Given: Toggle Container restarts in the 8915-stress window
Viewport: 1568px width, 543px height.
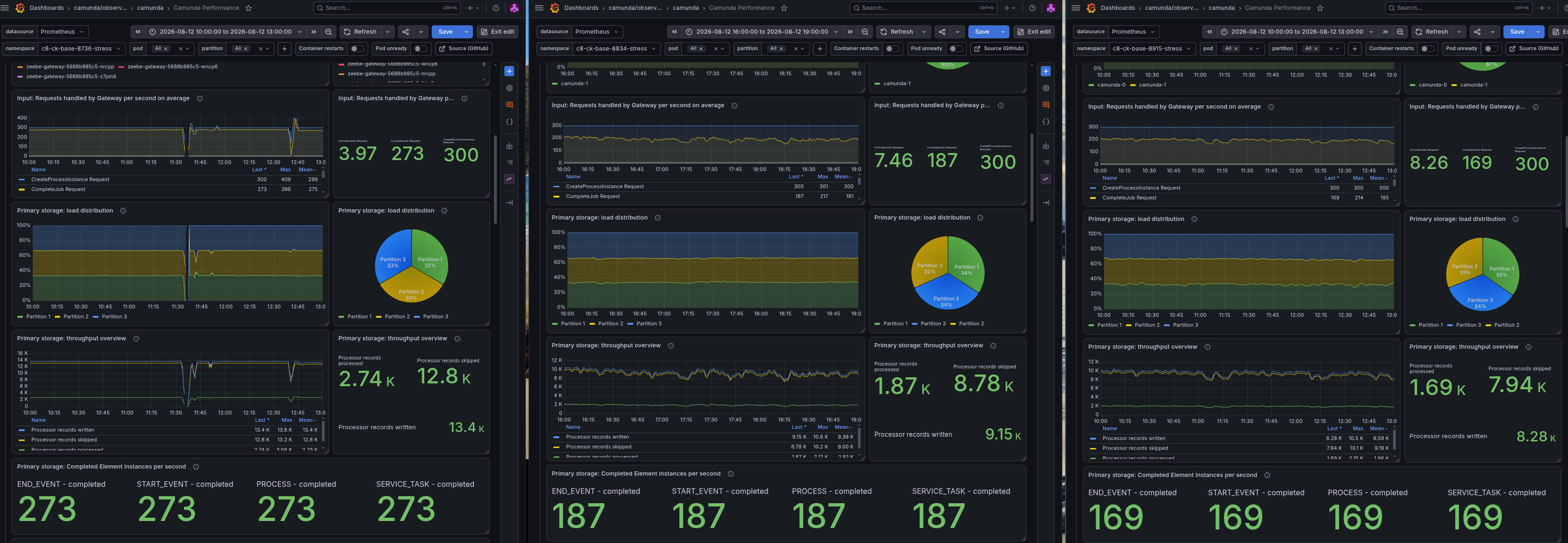Looking at the screenshot, I should tap(1428, 49).
